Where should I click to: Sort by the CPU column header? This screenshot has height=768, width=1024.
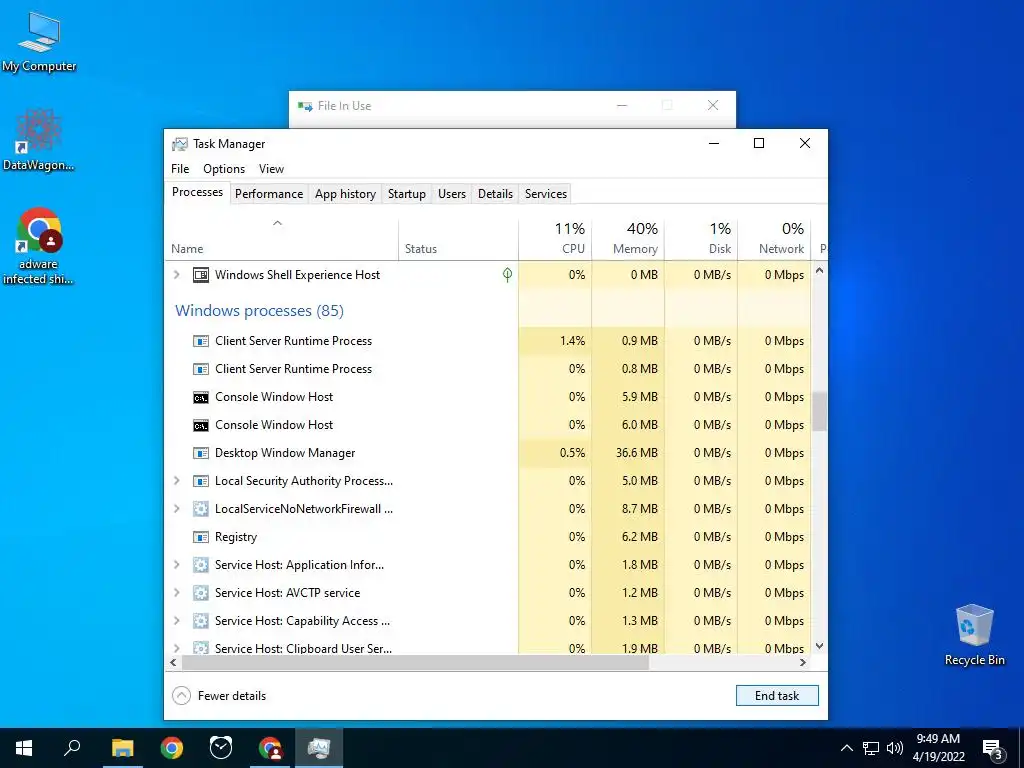click(555, 240)
